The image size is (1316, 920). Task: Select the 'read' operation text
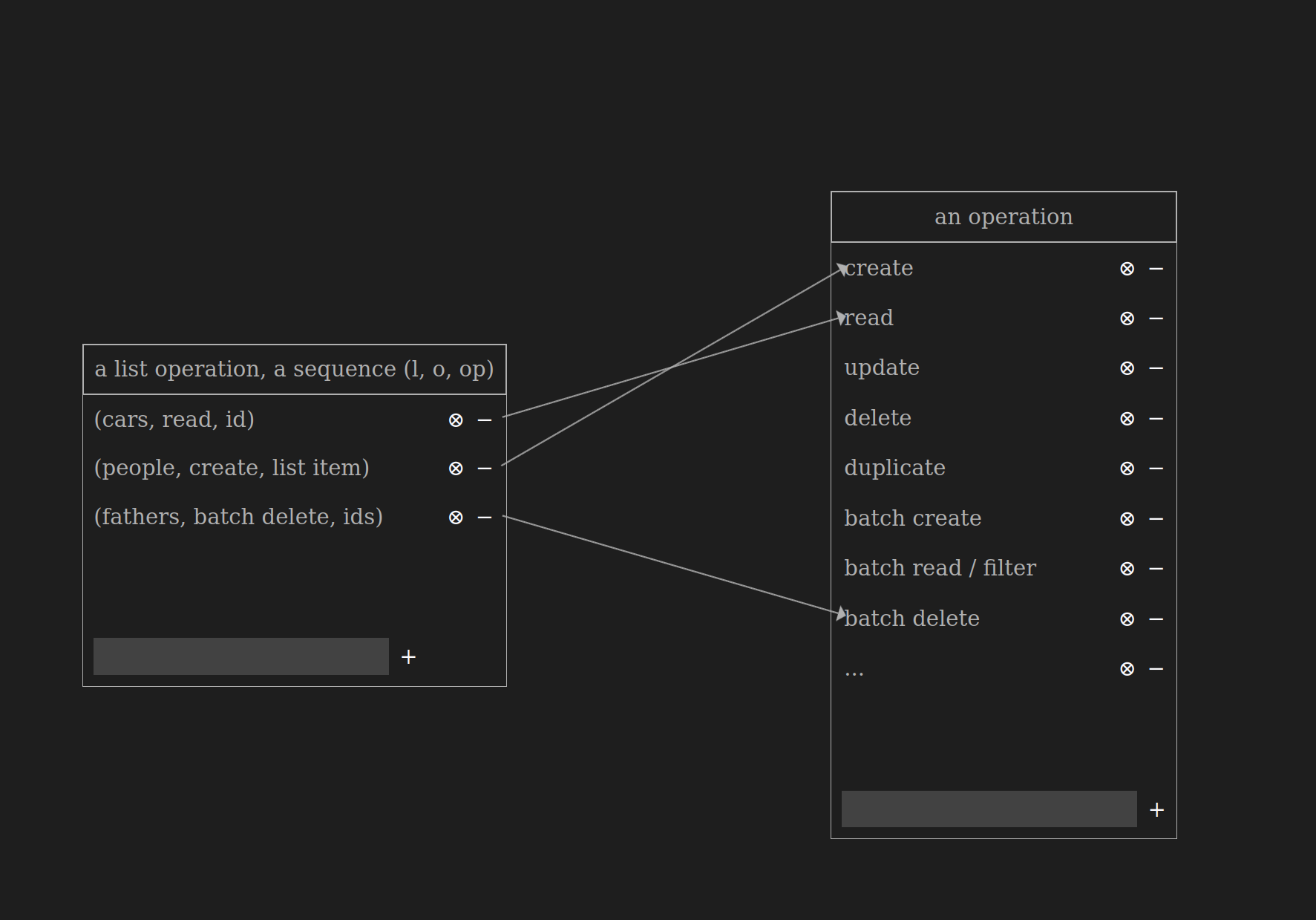pyautogui.click(x=869, y=318)
